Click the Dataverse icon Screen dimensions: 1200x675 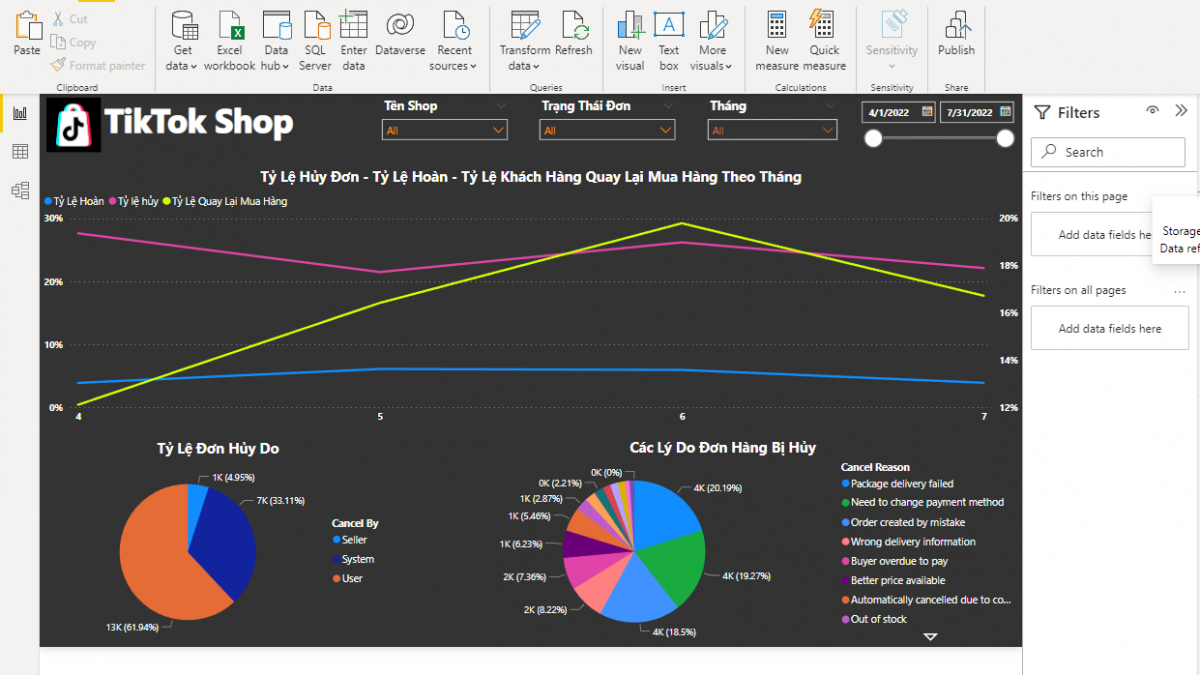point(400,28)
